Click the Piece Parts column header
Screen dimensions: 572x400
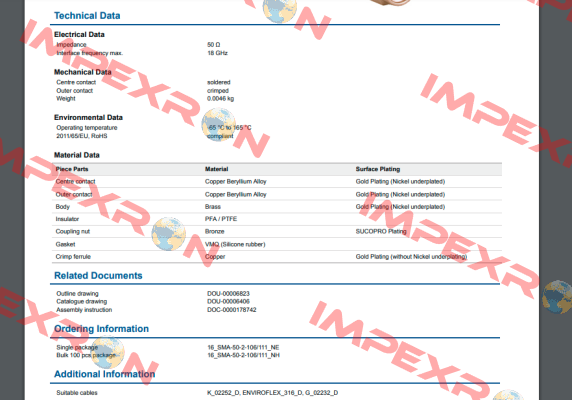click(72, 169)
